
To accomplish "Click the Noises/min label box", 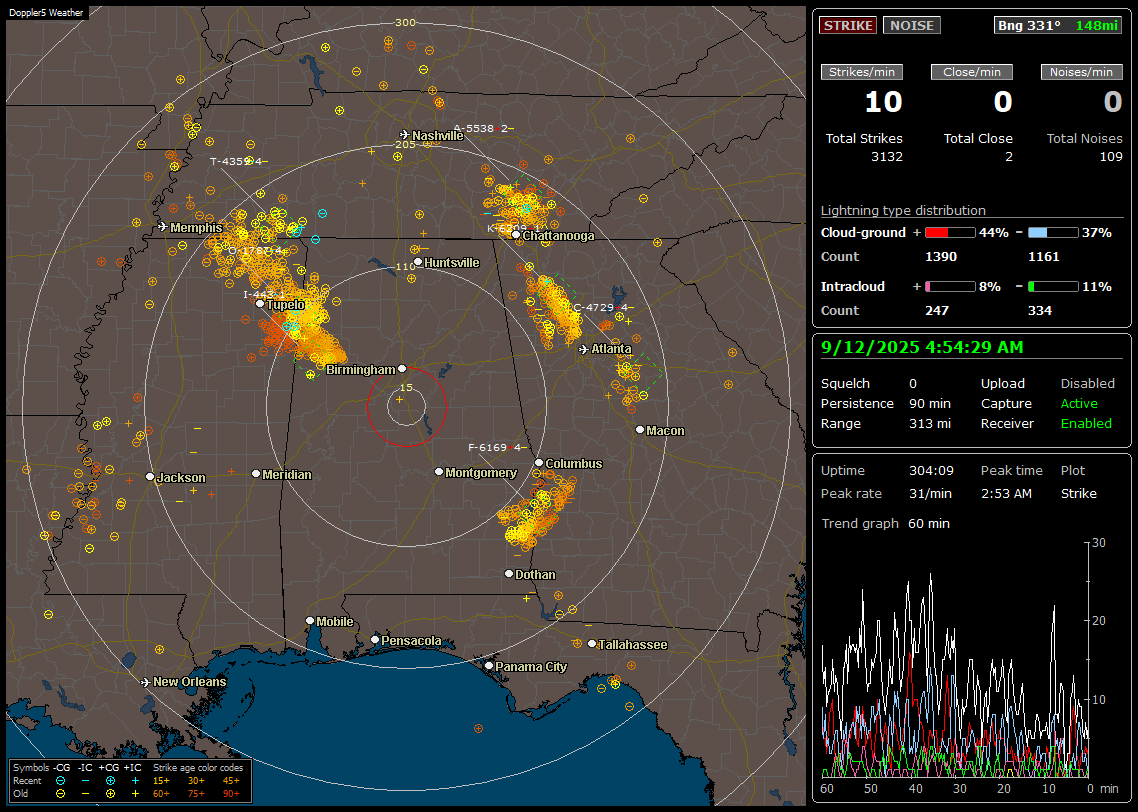I will (x=1081, y=72).
